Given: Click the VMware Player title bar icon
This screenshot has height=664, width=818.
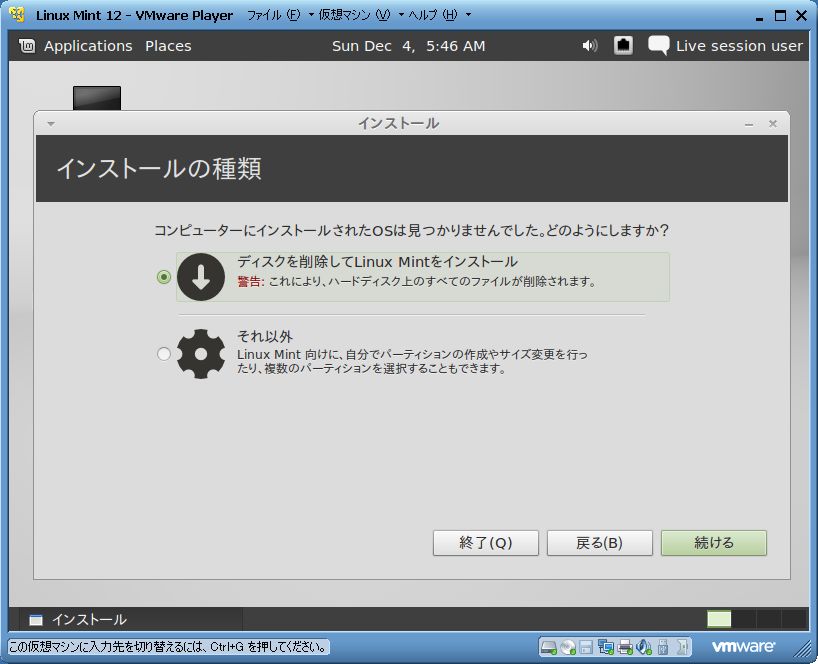Looking at the screenshot, I should coord(17,15).
